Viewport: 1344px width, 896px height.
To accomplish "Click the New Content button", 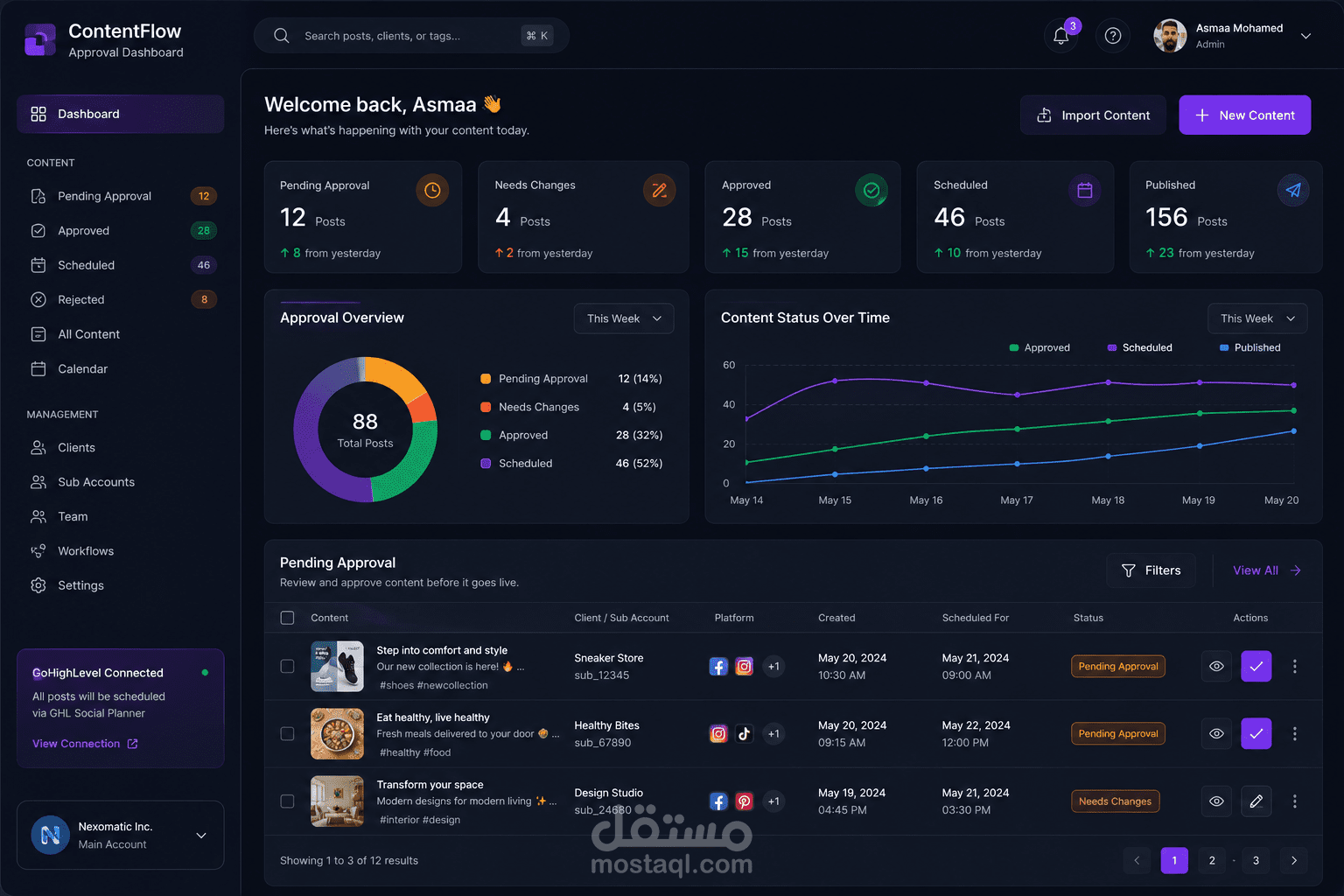I will coord(1244,115).
